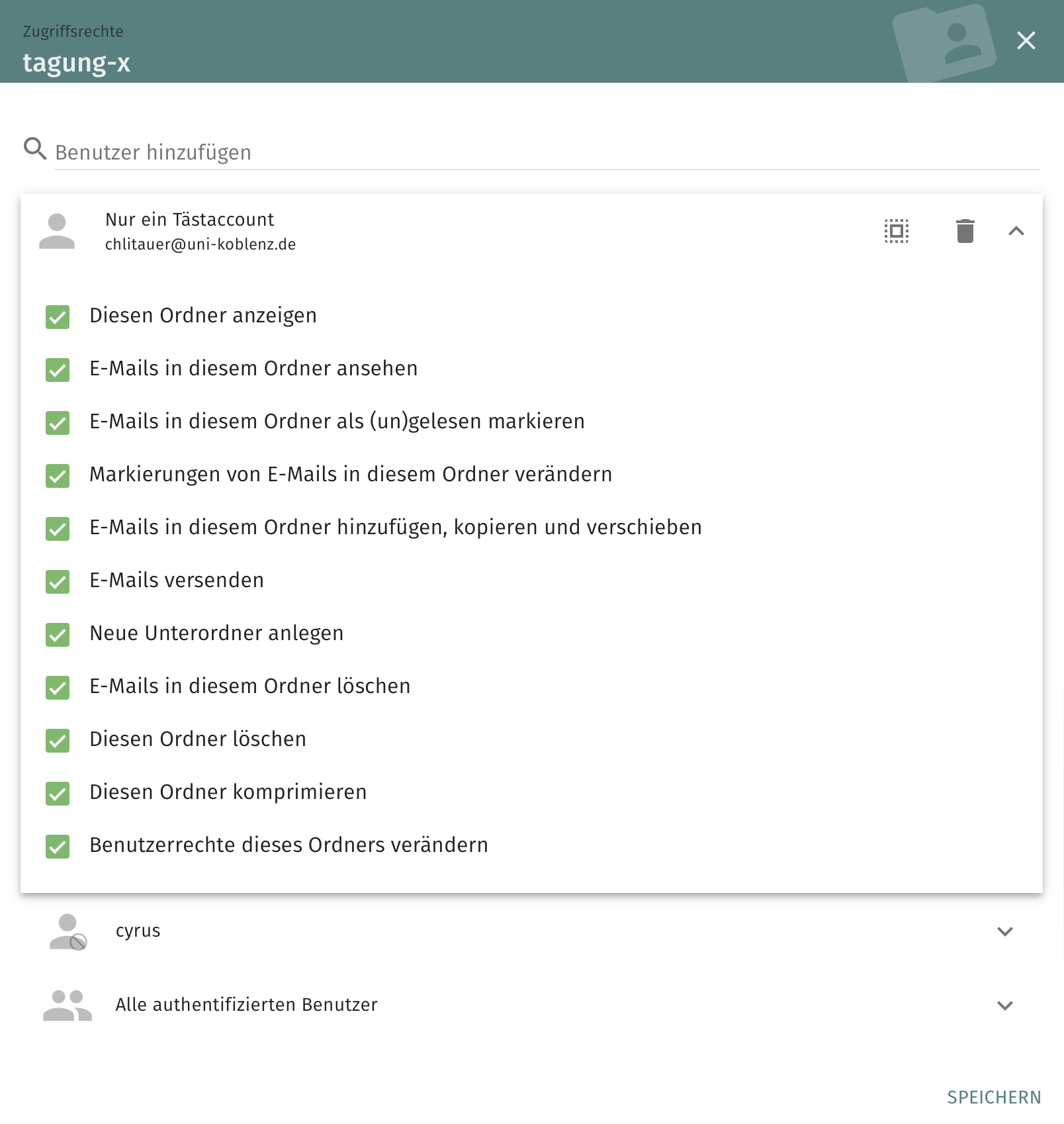The image size is (1064, 1124).
Task: Click the SPEICHERN button
Action: tap(994, 1098)
